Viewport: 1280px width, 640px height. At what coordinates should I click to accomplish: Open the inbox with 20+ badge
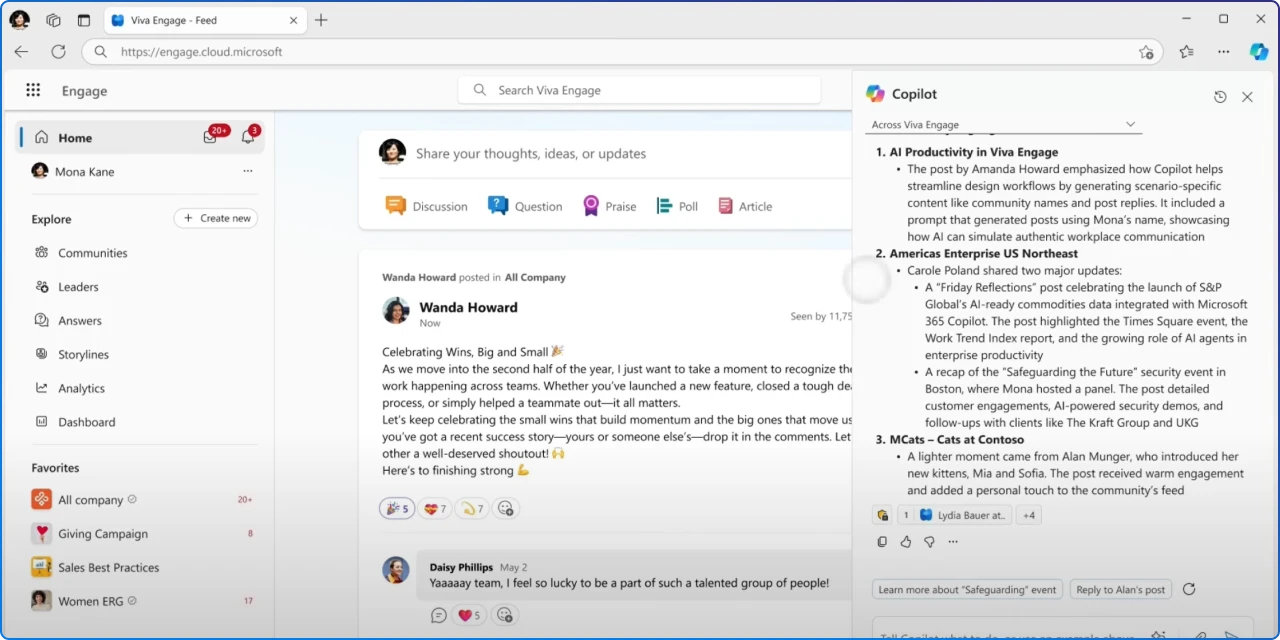(211, 137)
